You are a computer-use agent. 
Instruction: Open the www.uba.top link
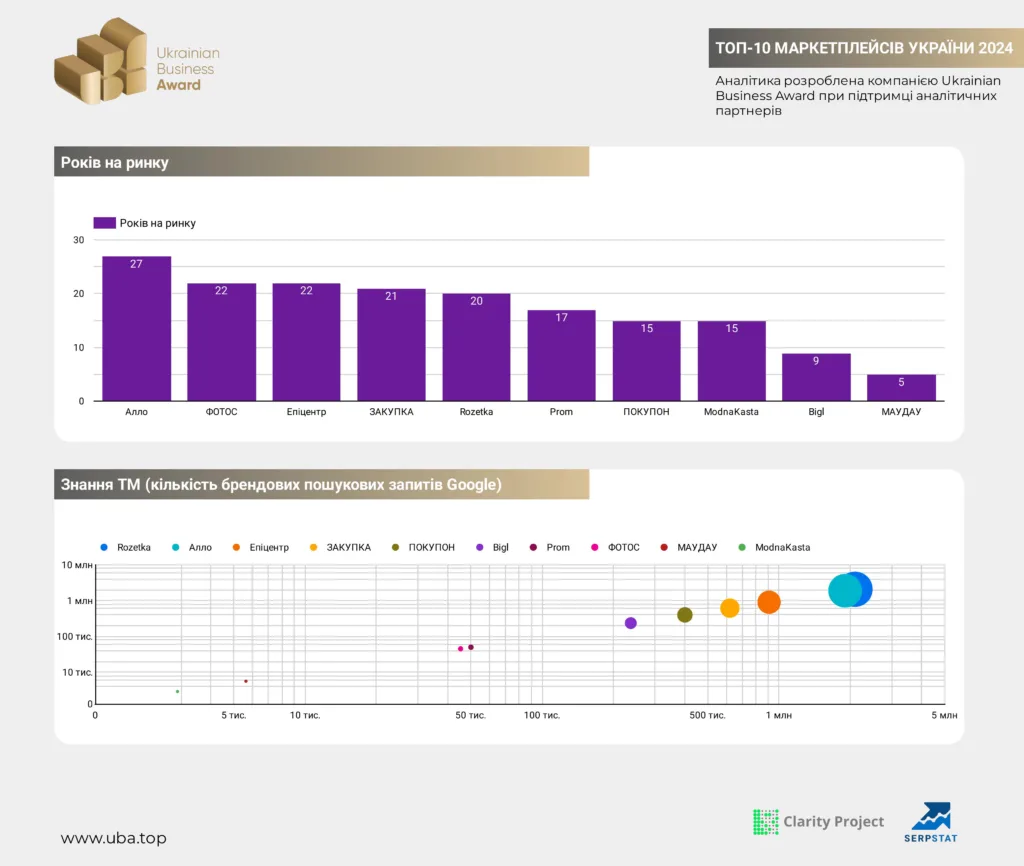click(x=114, y=838)
